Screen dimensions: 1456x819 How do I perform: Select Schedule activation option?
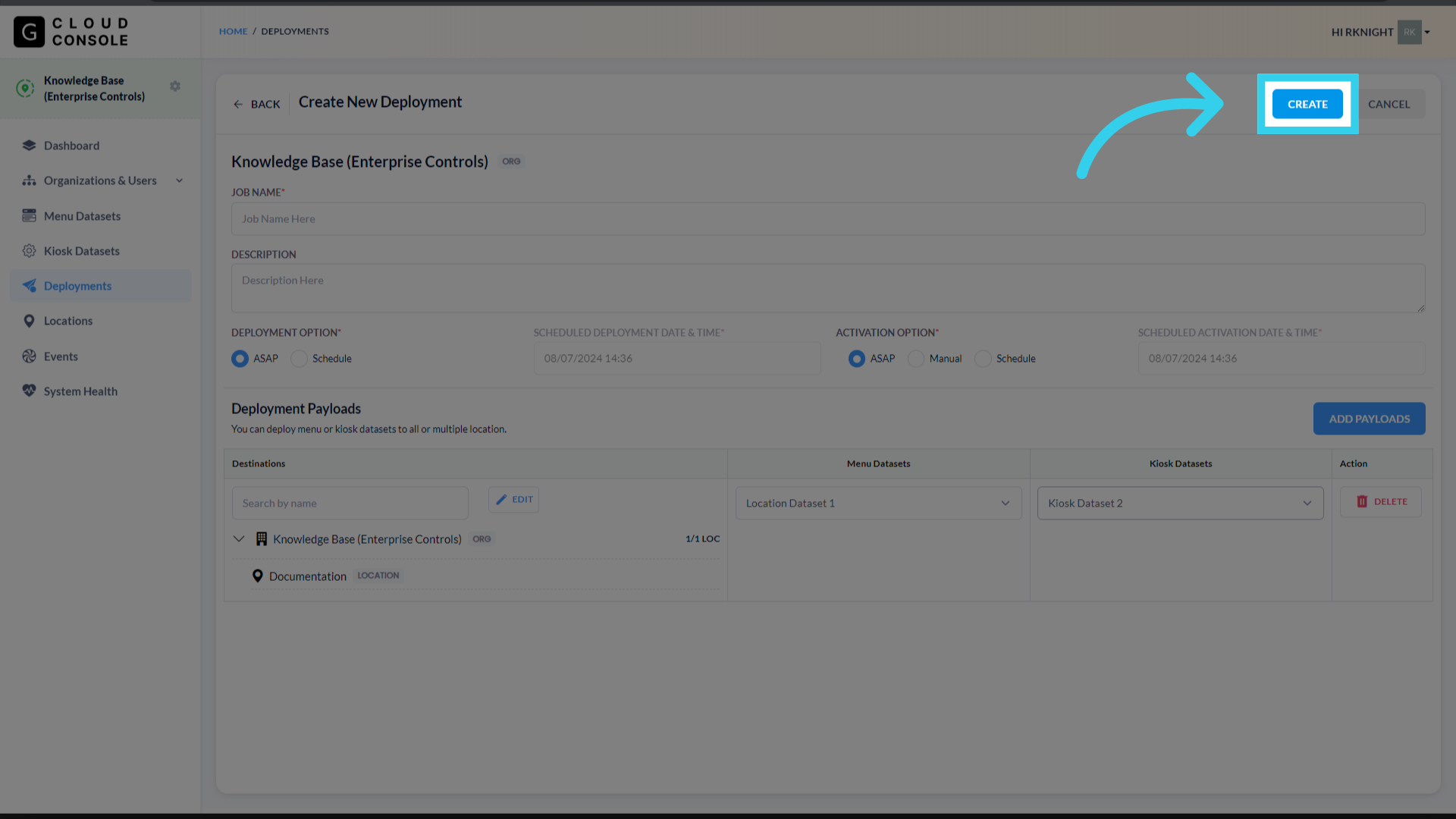[x=983, y=359]
